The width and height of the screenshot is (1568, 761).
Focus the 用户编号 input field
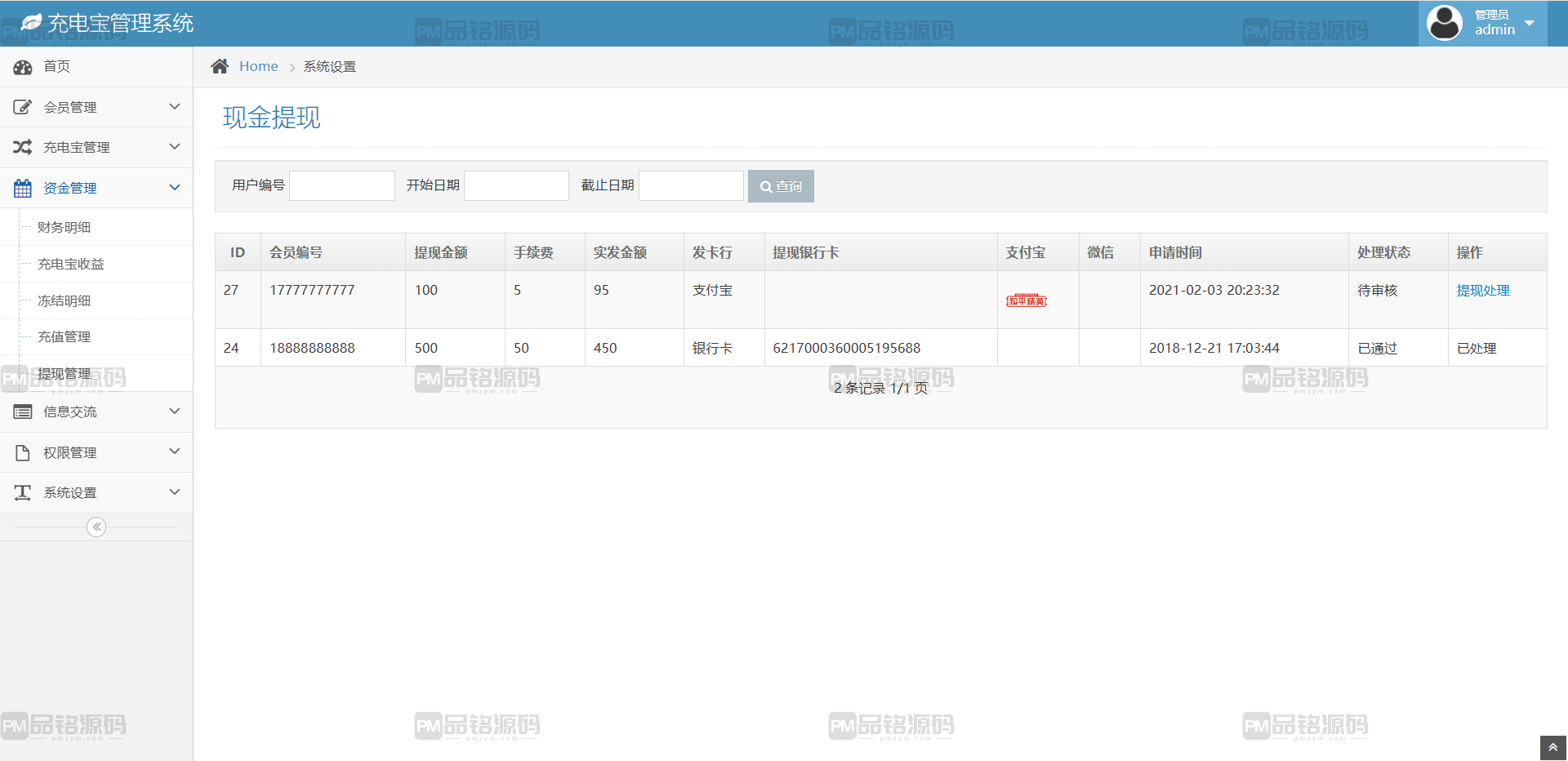click(342, 185)
